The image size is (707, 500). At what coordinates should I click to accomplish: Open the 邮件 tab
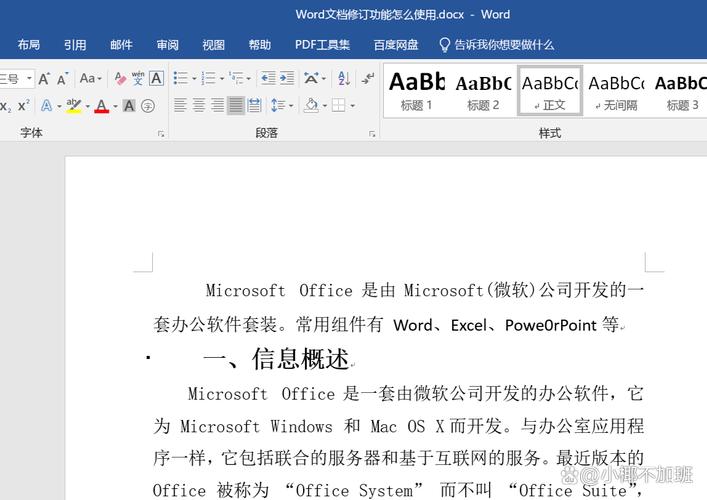coord(121,45)
